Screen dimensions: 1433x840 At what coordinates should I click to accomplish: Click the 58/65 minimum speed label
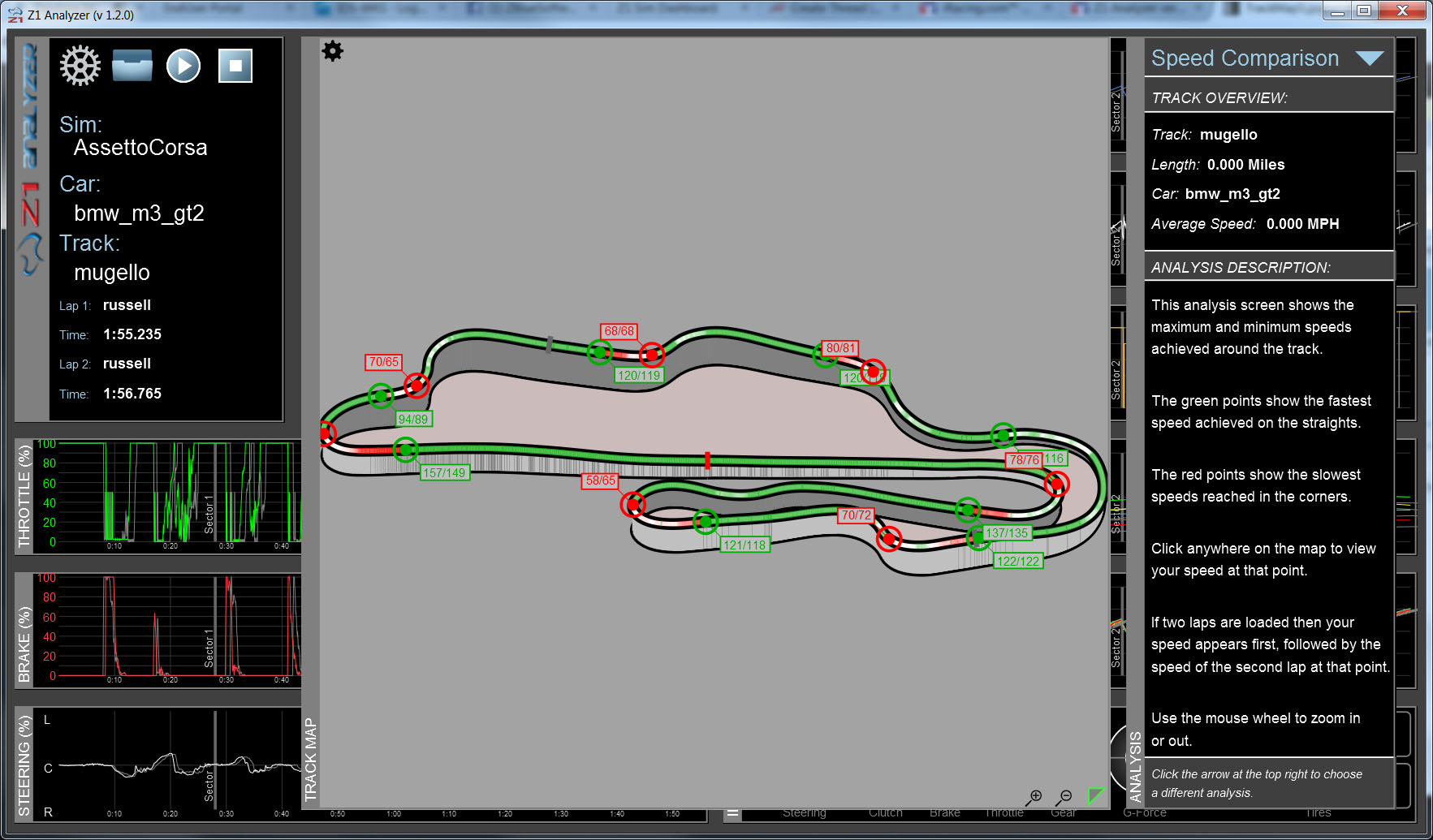(x=601, y=480)
